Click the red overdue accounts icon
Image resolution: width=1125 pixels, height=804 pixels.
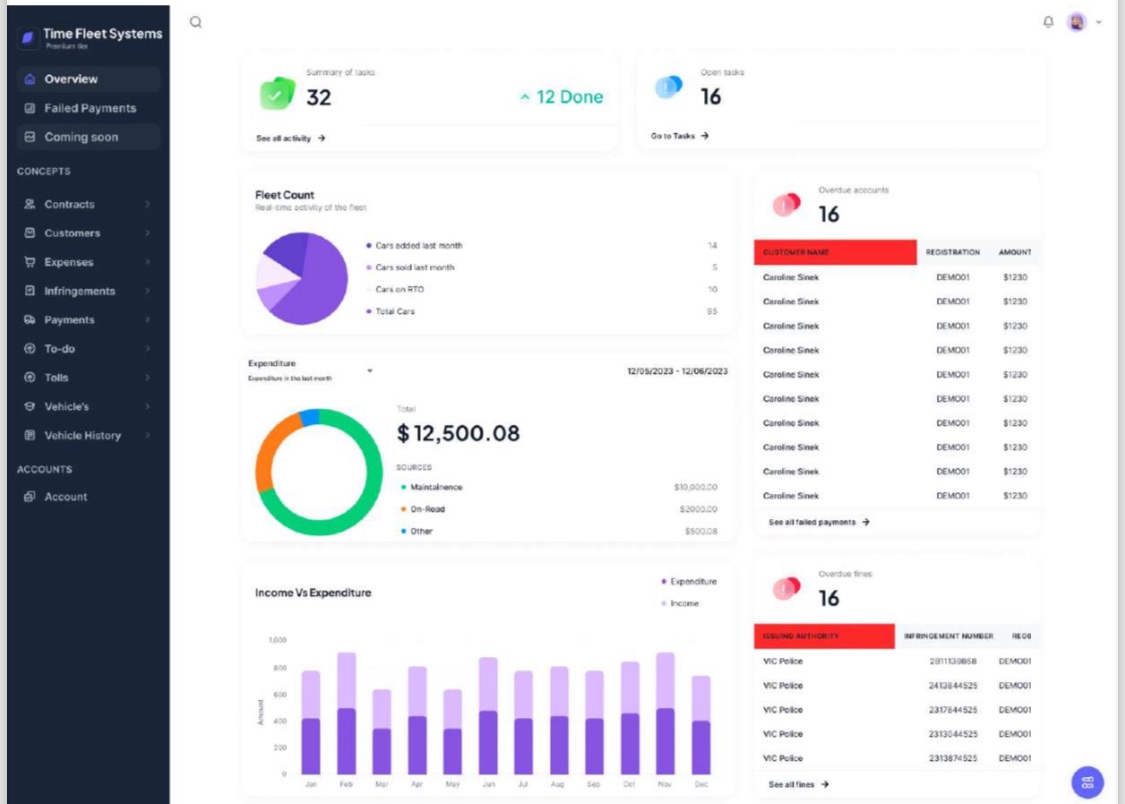pyautogui.click(x=786, y=205)
